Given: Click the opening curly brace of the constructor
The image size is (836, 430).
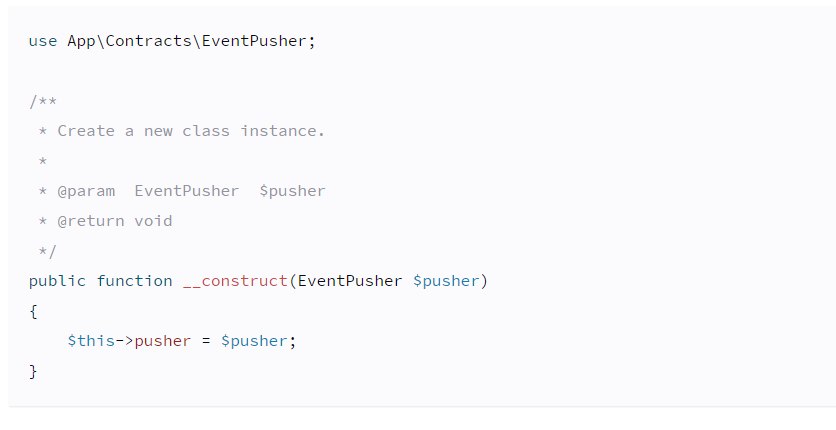Looking at the screenshot, I should [33, 311].
